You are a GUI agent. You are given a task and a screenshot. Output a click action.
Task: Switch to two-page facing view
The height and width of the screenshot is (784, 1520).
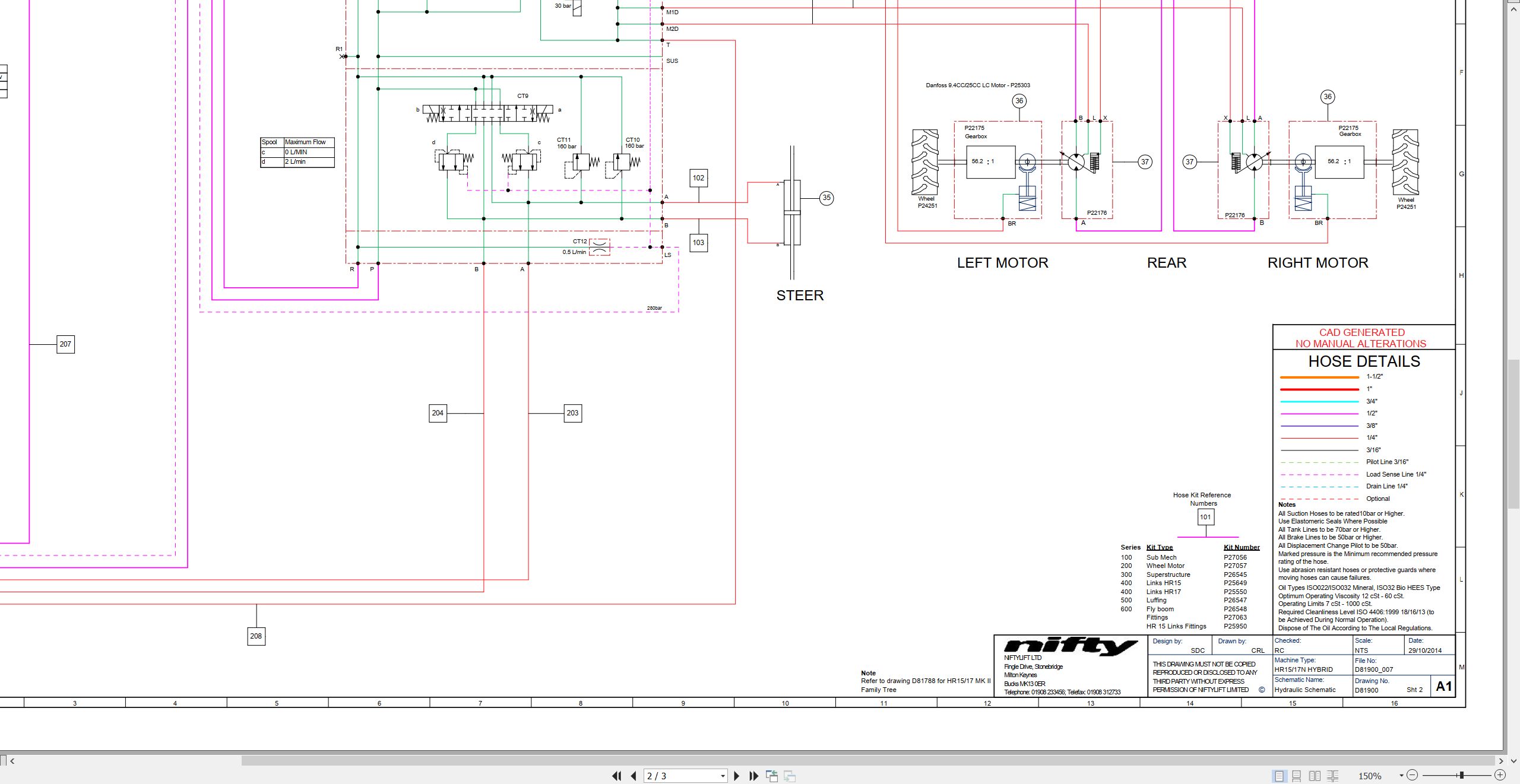tap(1315, 776)
